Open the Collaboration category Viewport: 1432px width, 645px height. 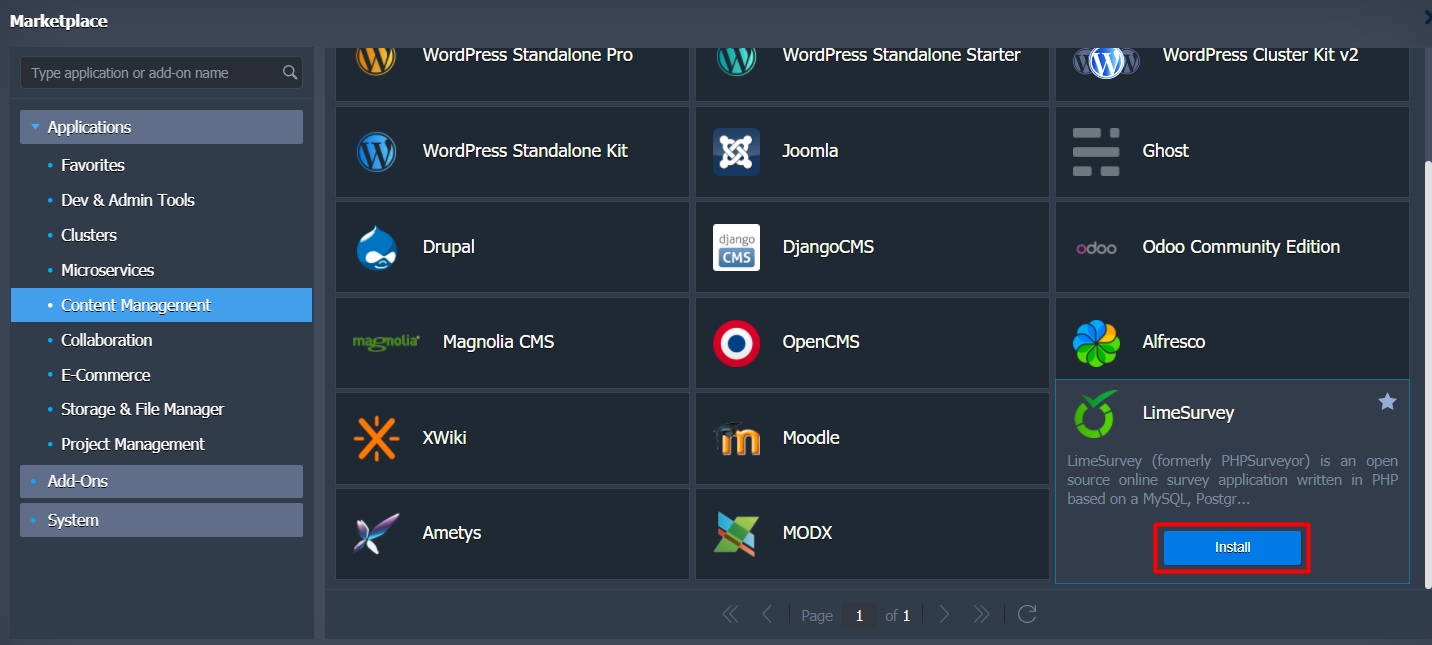tap(107, 340)
